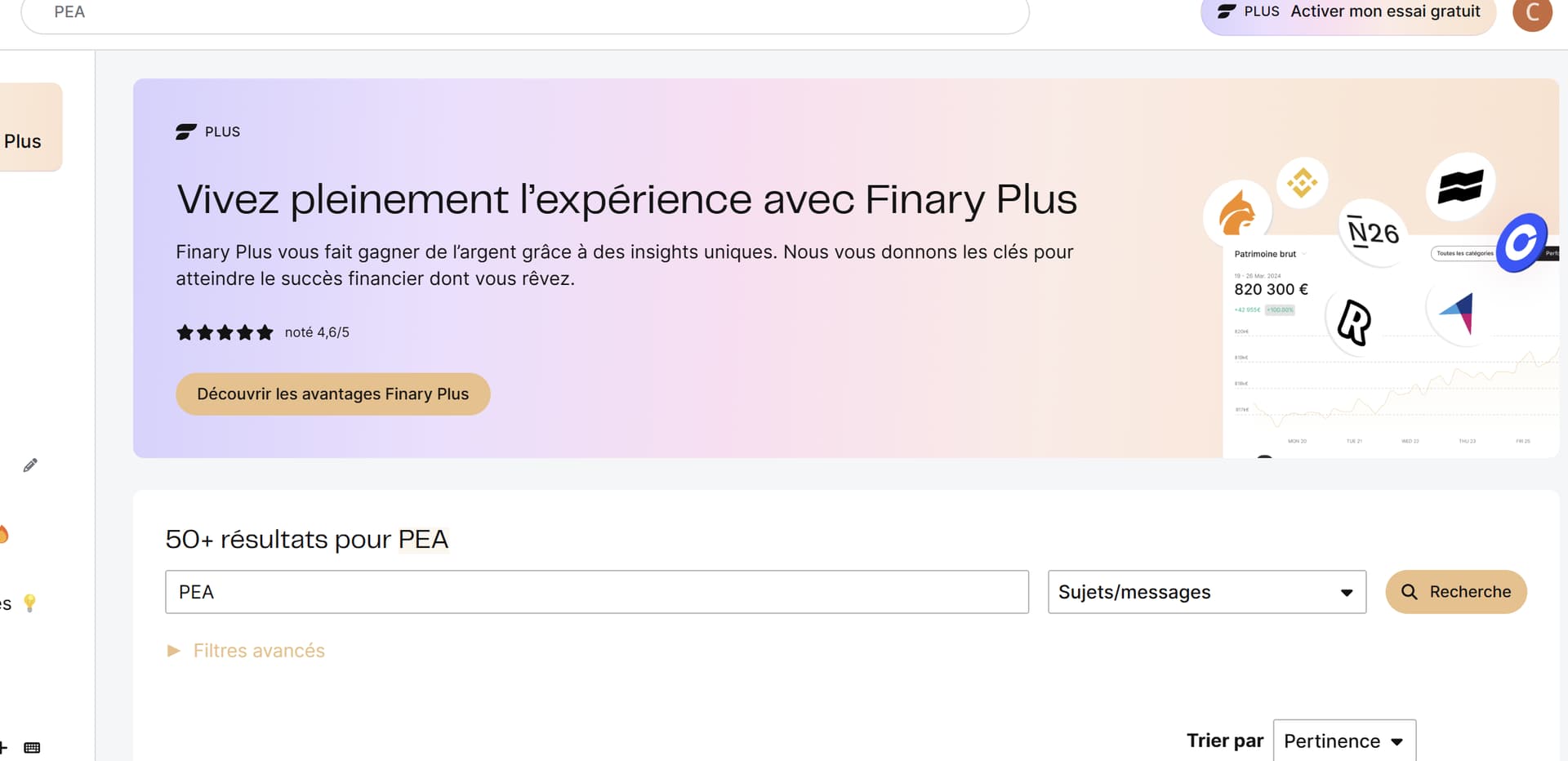Image resolution: width=1568 pixels, height=761 pixels.
Task: Click the N26 logo in the banner
Action: [x=1373, y=233]
